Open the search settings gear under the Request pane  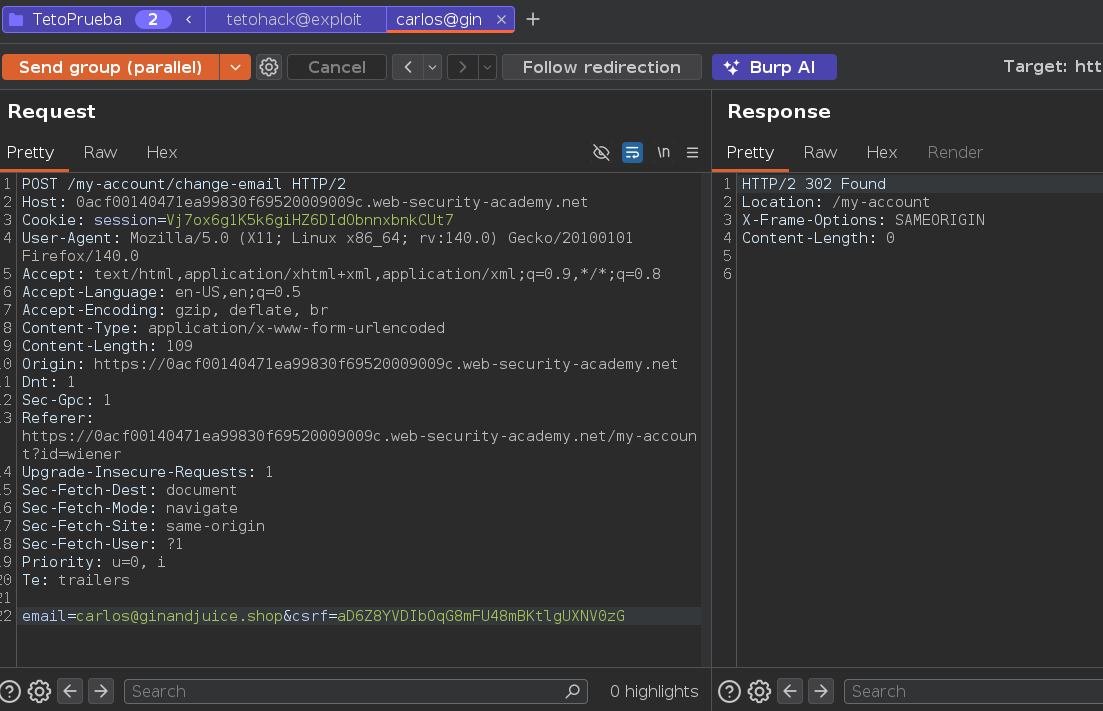39,692
